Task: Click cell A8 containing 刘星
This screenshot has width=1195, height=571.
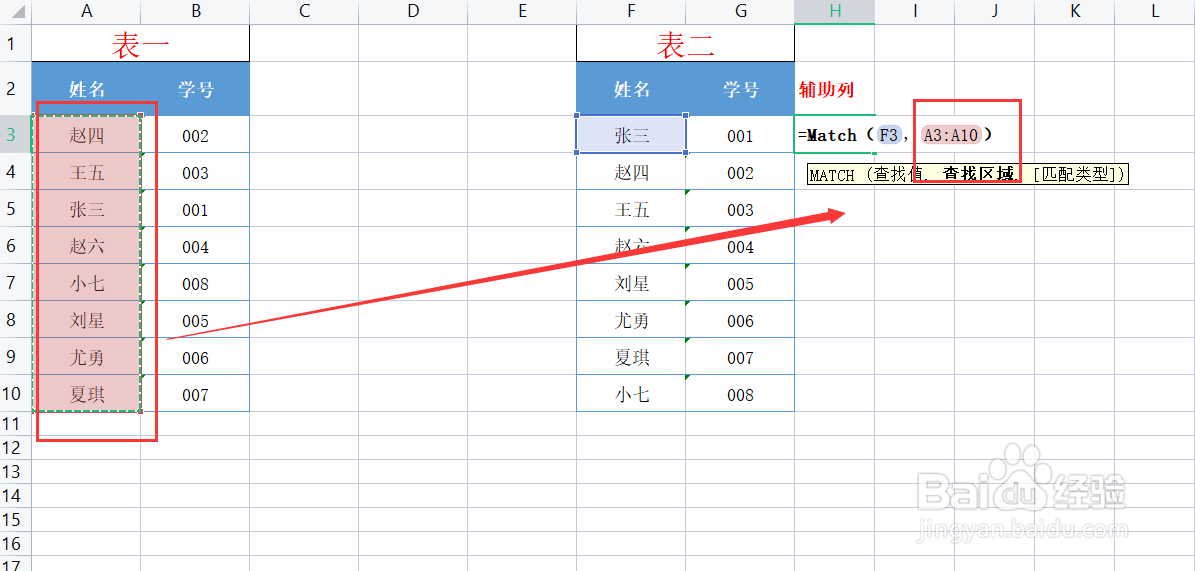Action: [x=86, y=319]
